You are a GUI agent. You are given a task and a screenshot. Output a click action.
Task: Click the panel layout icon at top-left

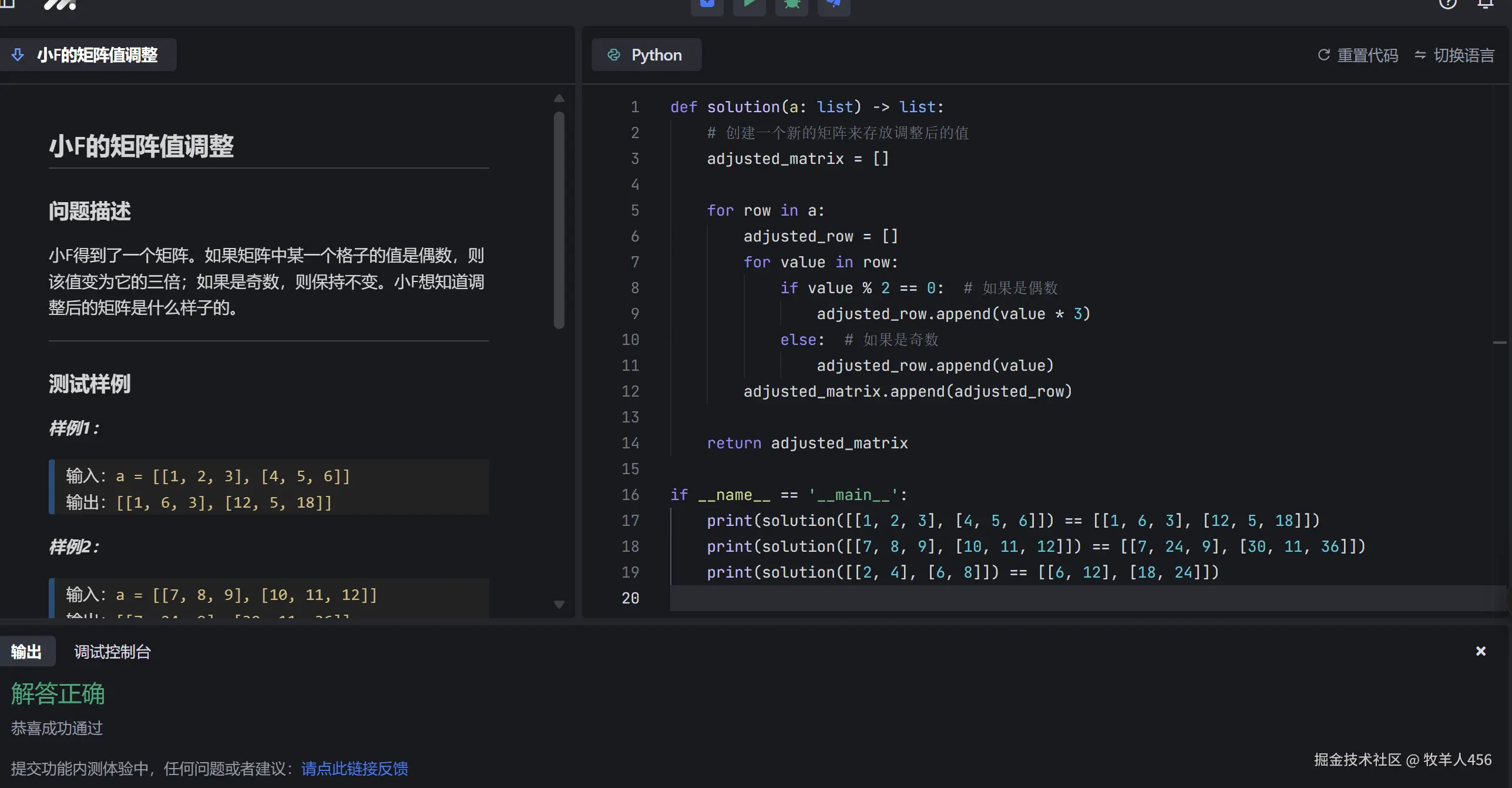(7, 4)
